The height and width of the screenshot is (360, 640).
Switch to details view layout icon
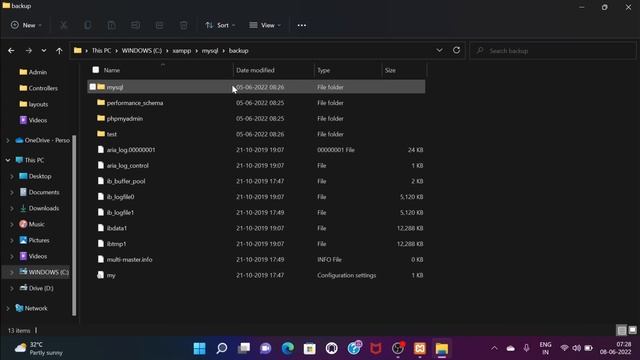point(622,330)
